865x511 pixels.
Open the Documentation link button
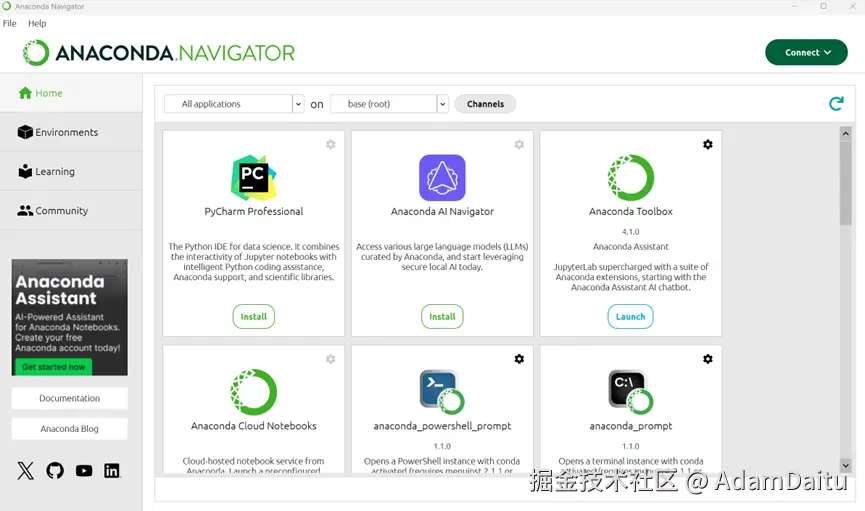pyautogui.click(x=70, y=398)
